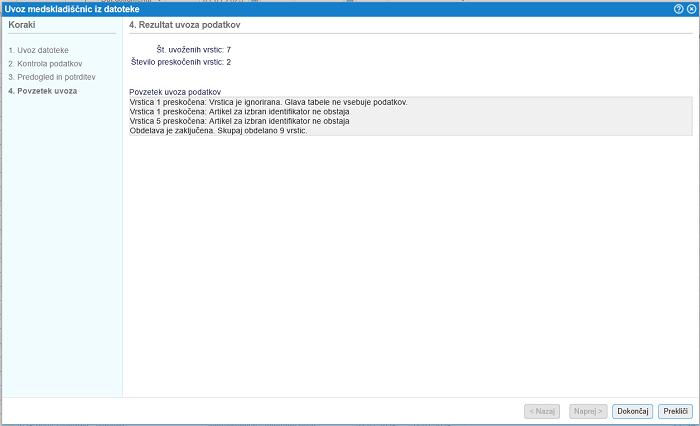Finish the import with Dokončaj

(x=633, y=411)
